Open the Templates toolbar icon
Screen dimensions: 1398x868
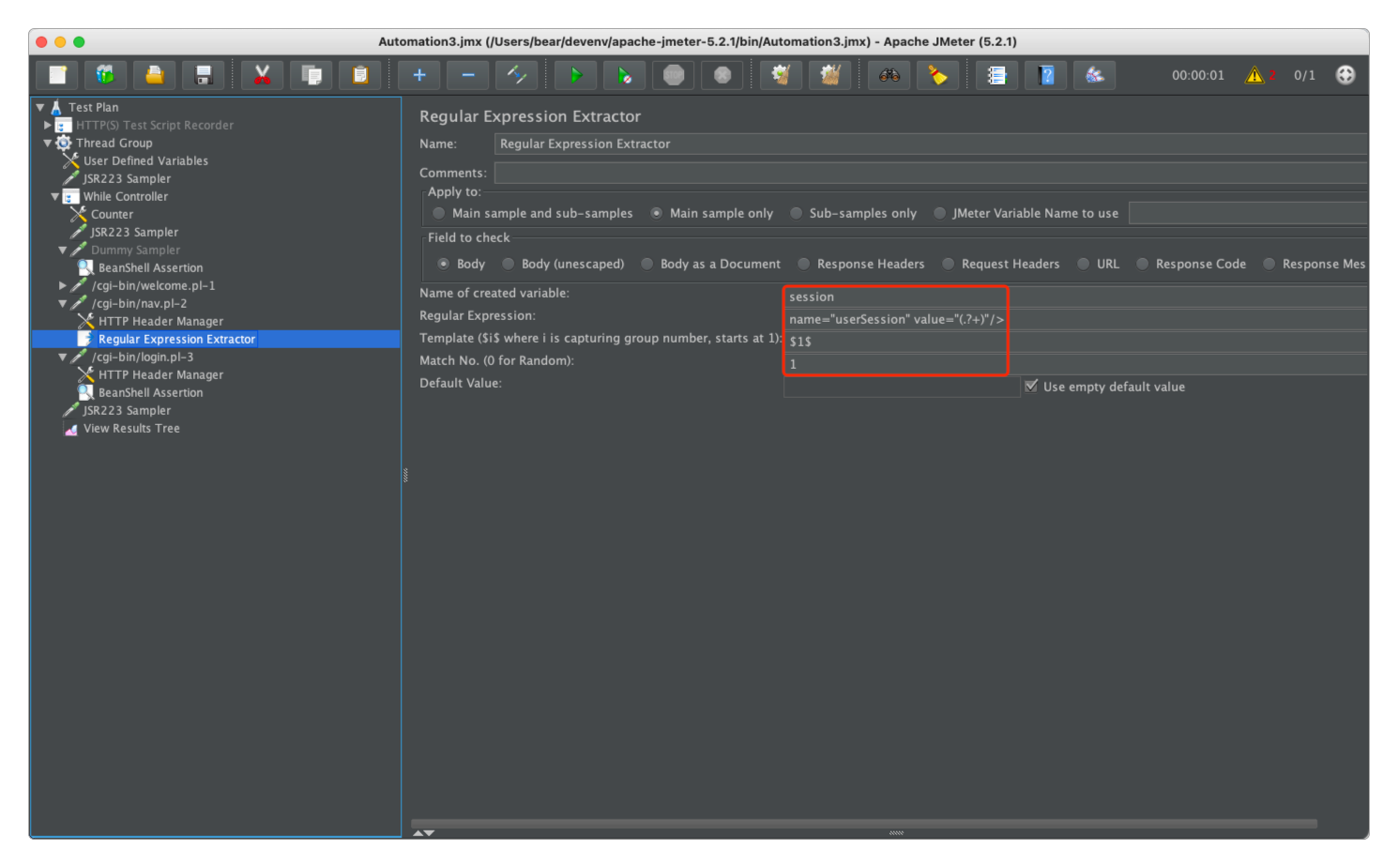coord(106,75)
